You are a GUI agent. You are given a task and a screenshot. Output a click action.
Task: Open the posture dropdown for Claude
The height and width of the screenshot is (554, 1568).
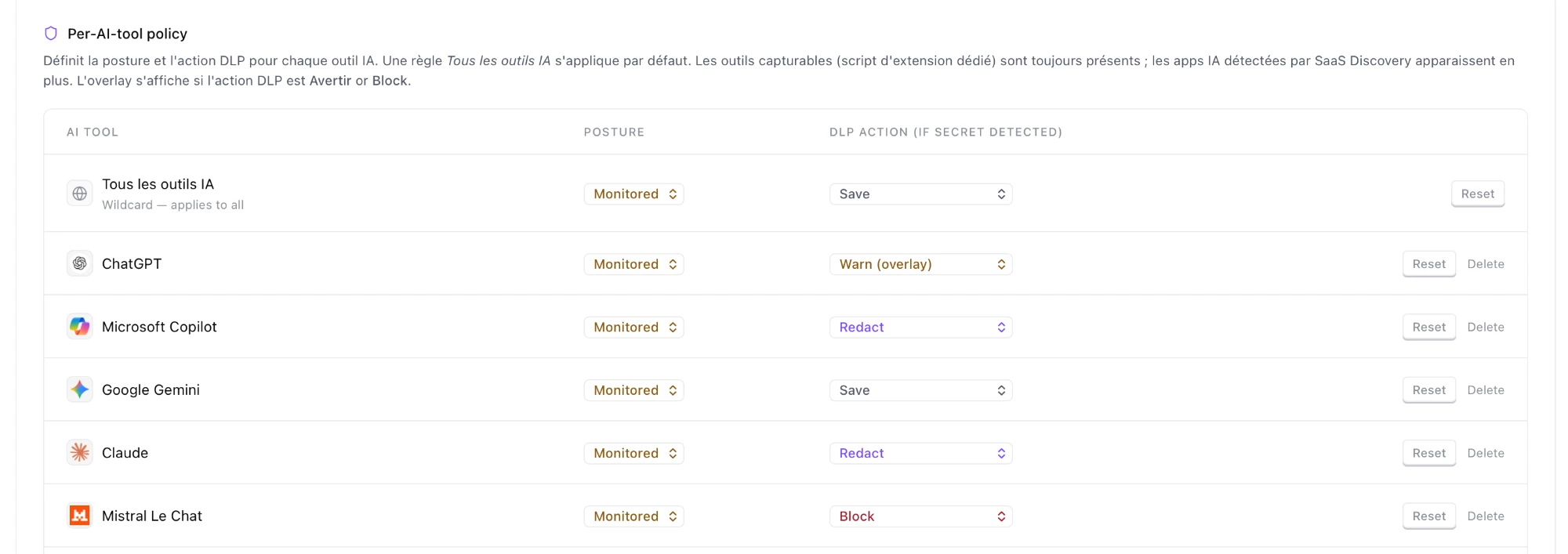click(x=633, y=453)
